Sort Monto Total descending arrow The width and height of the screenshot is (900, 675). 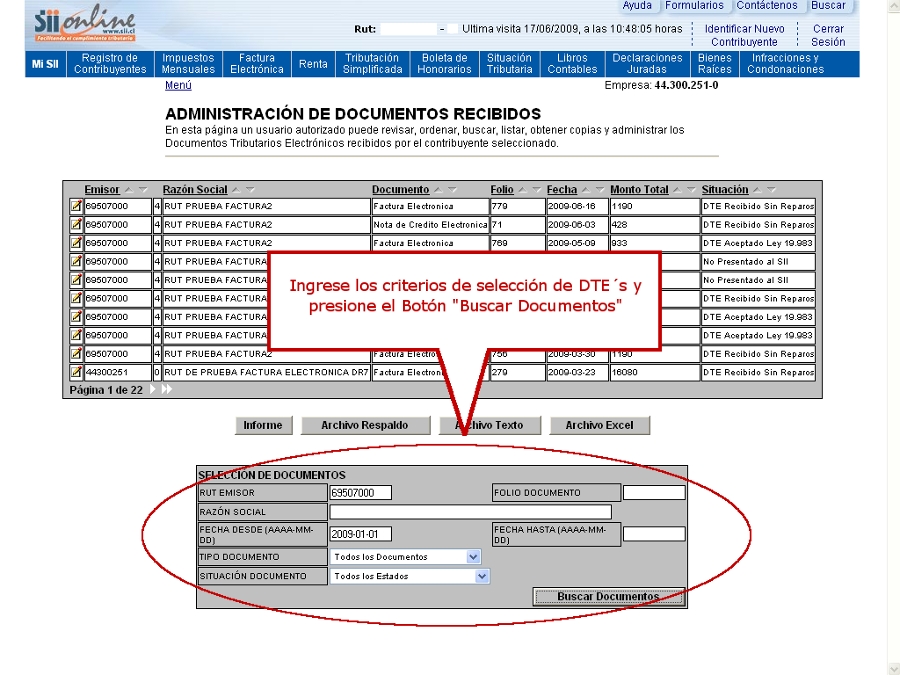691,189
